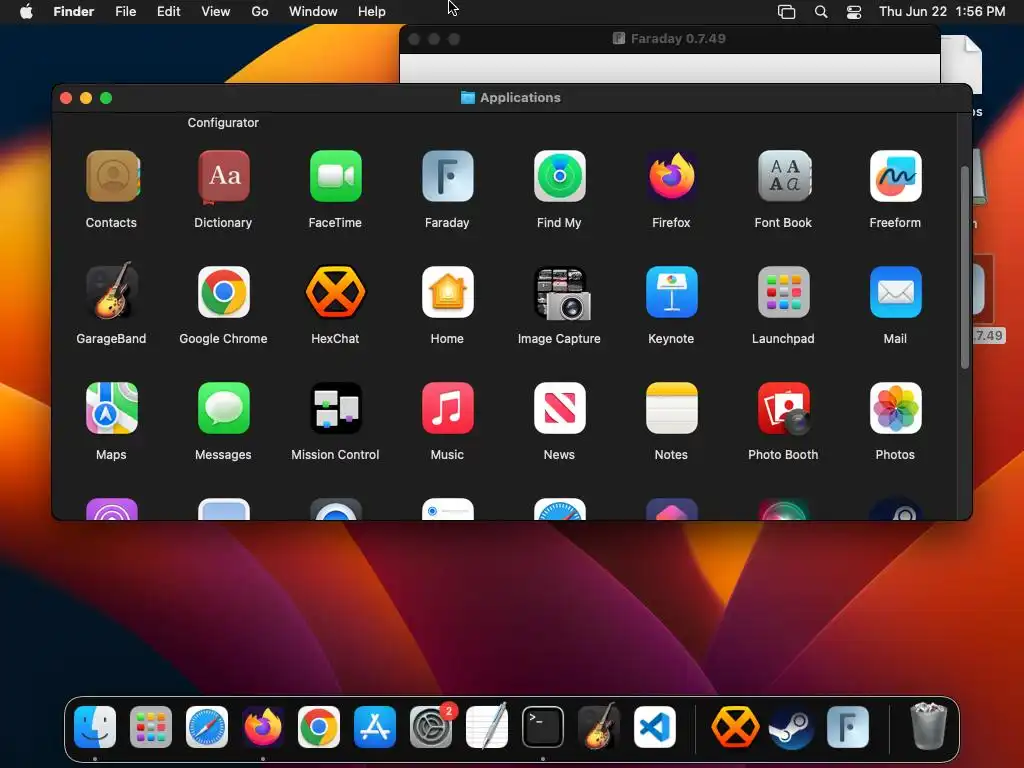Launch FaceTime from Applications
This screenshot has height=768, width=1024.
[x=335, y=176]
